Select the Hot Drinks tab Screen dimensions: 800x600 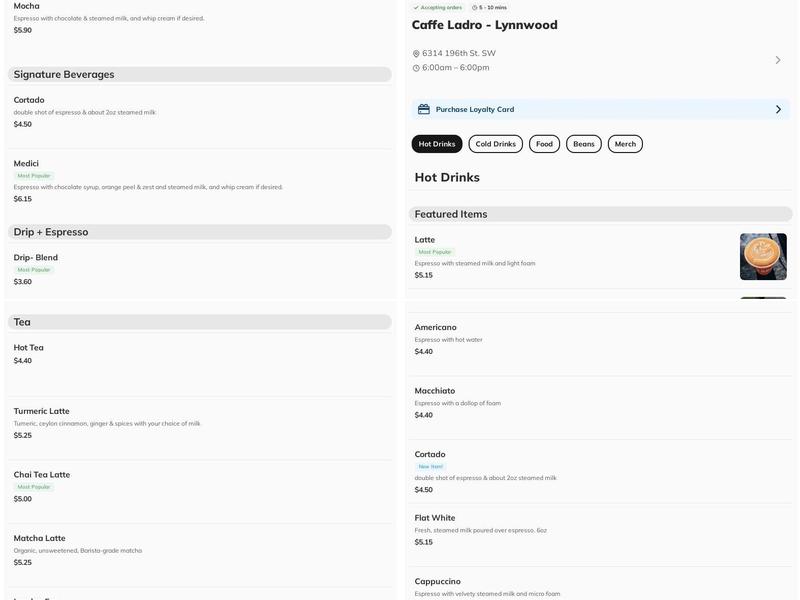(437, 144)
